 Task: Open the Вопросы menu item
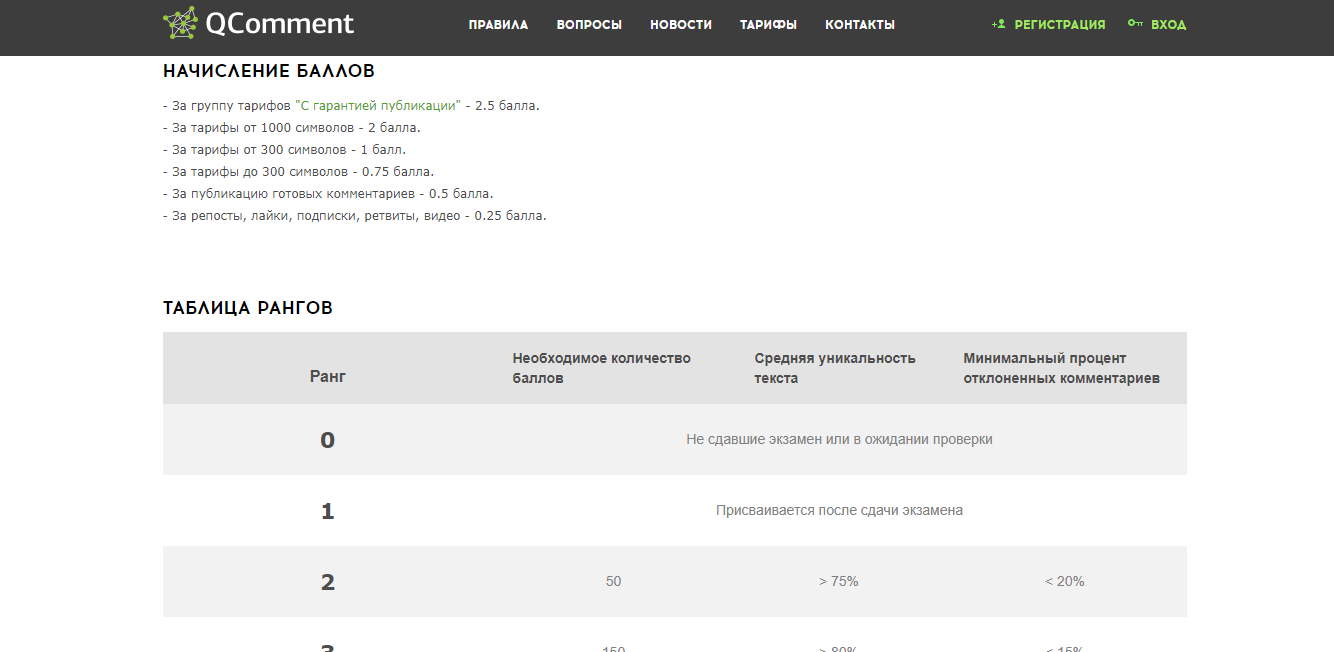589,25
